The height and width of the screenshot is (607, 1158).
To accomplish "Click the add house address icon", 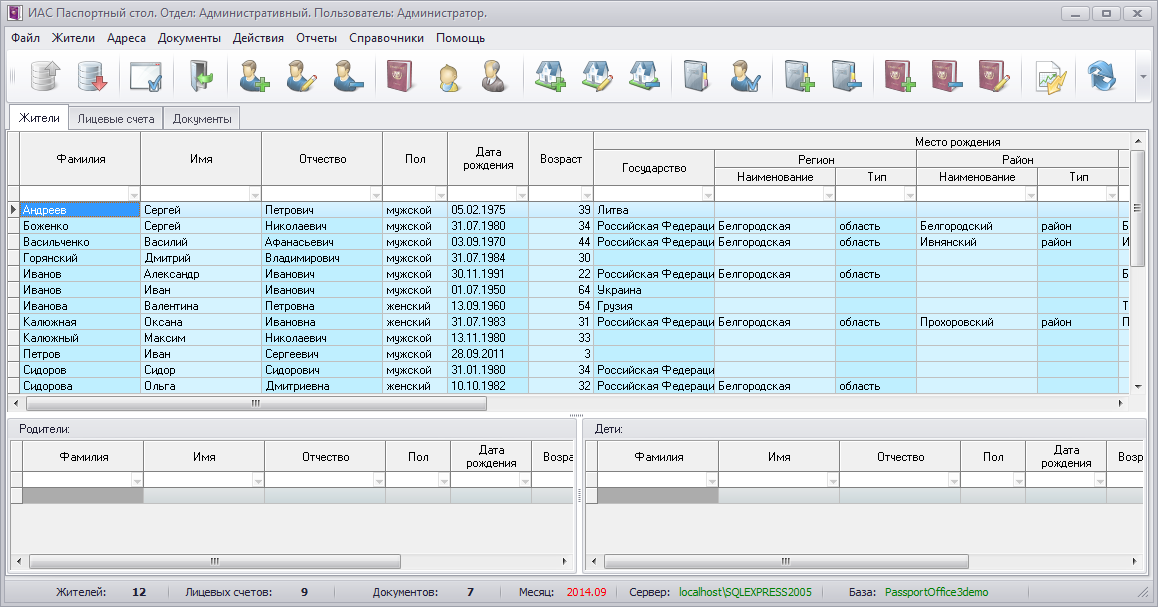I will click(550, 77).
